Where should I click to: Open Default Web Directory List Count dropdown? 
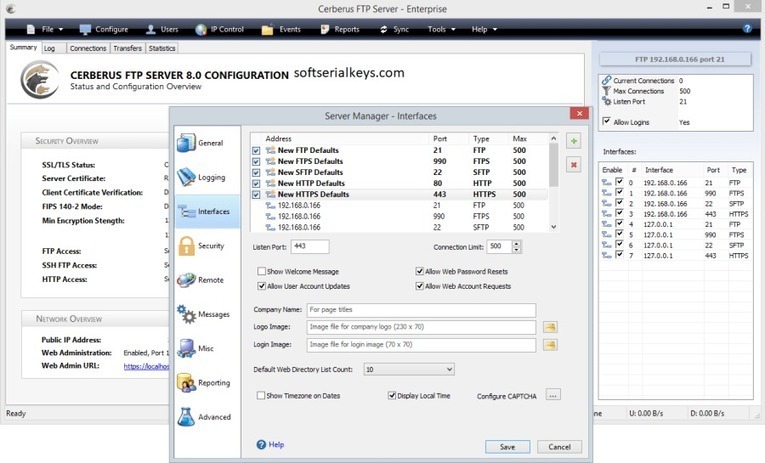coord(408,369)
